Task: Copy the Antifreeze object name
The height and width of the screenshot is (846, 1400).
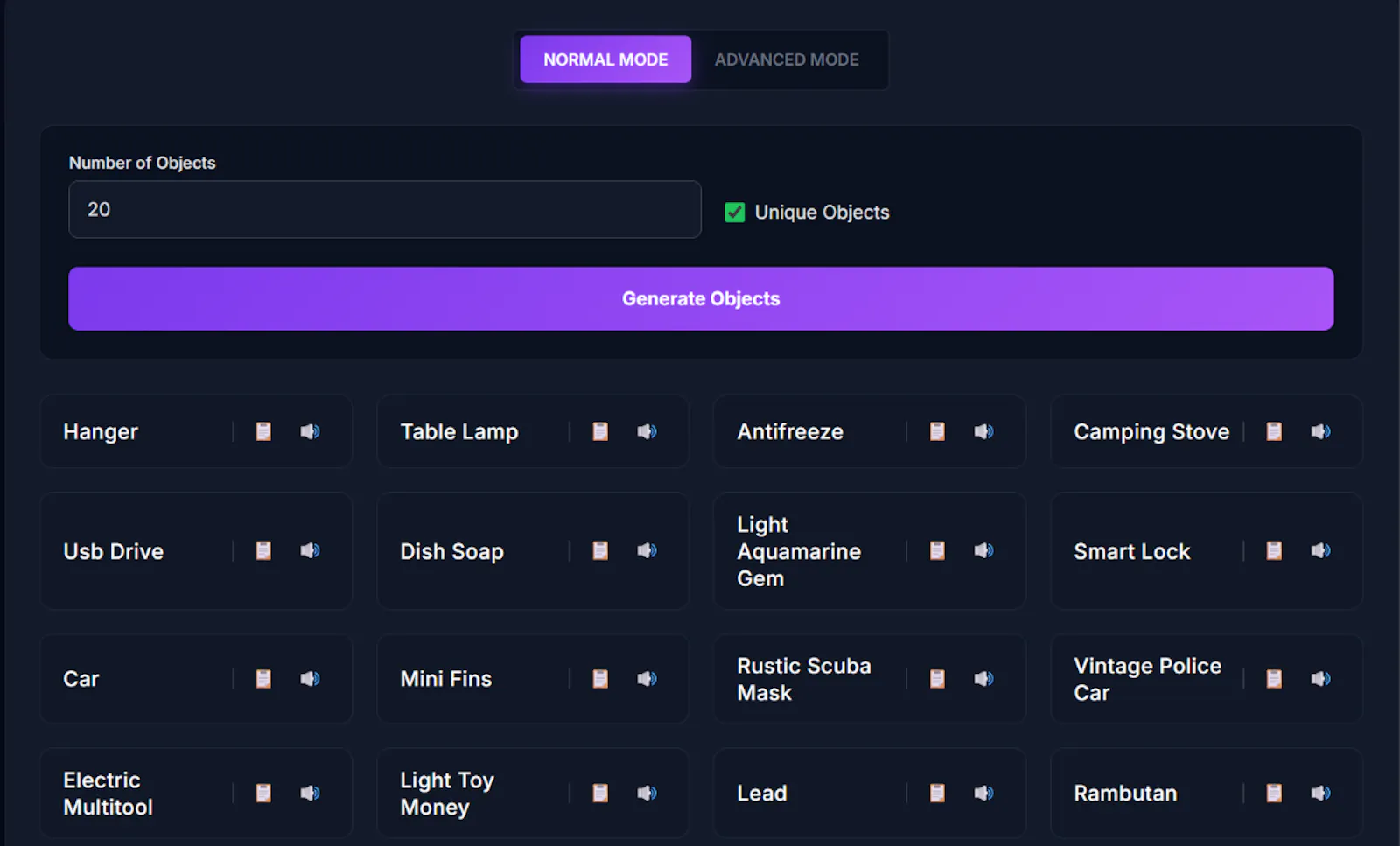Action: coord(937,431)
